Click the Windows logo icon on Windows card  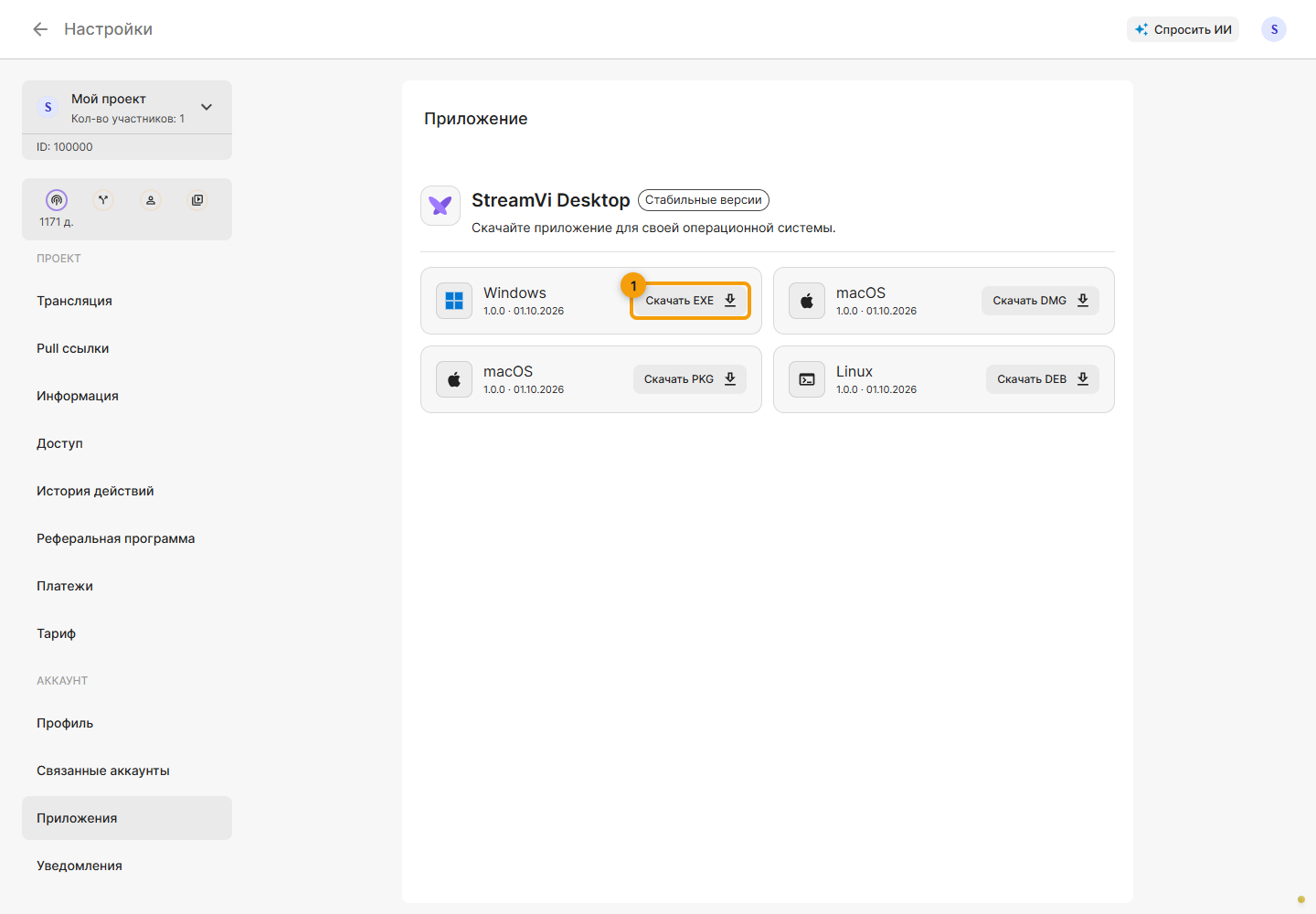click(454, 301)
